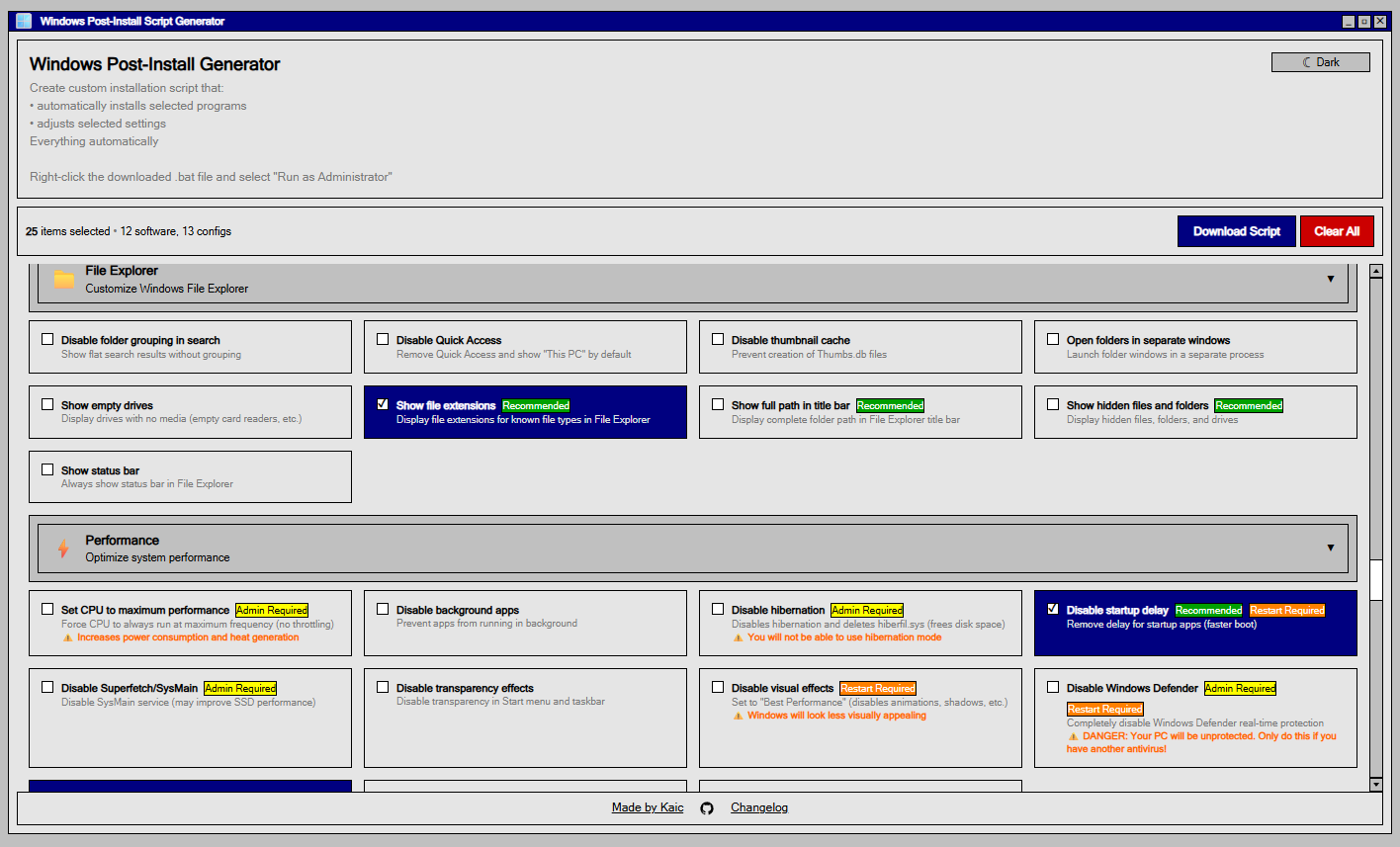Screen dimensions: 1400x847
Task: Tick the Show status bar checkbox
Action: [47, 469]
